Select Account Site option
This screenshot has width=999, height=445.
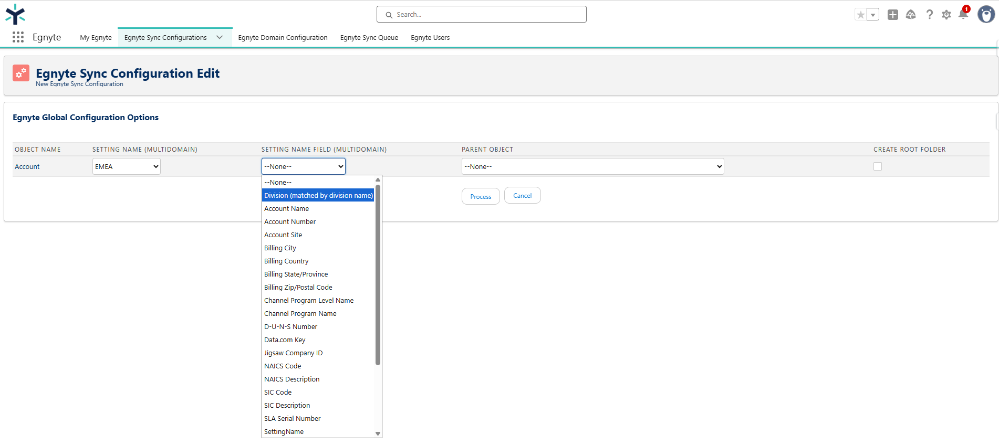tap(319, 235)
